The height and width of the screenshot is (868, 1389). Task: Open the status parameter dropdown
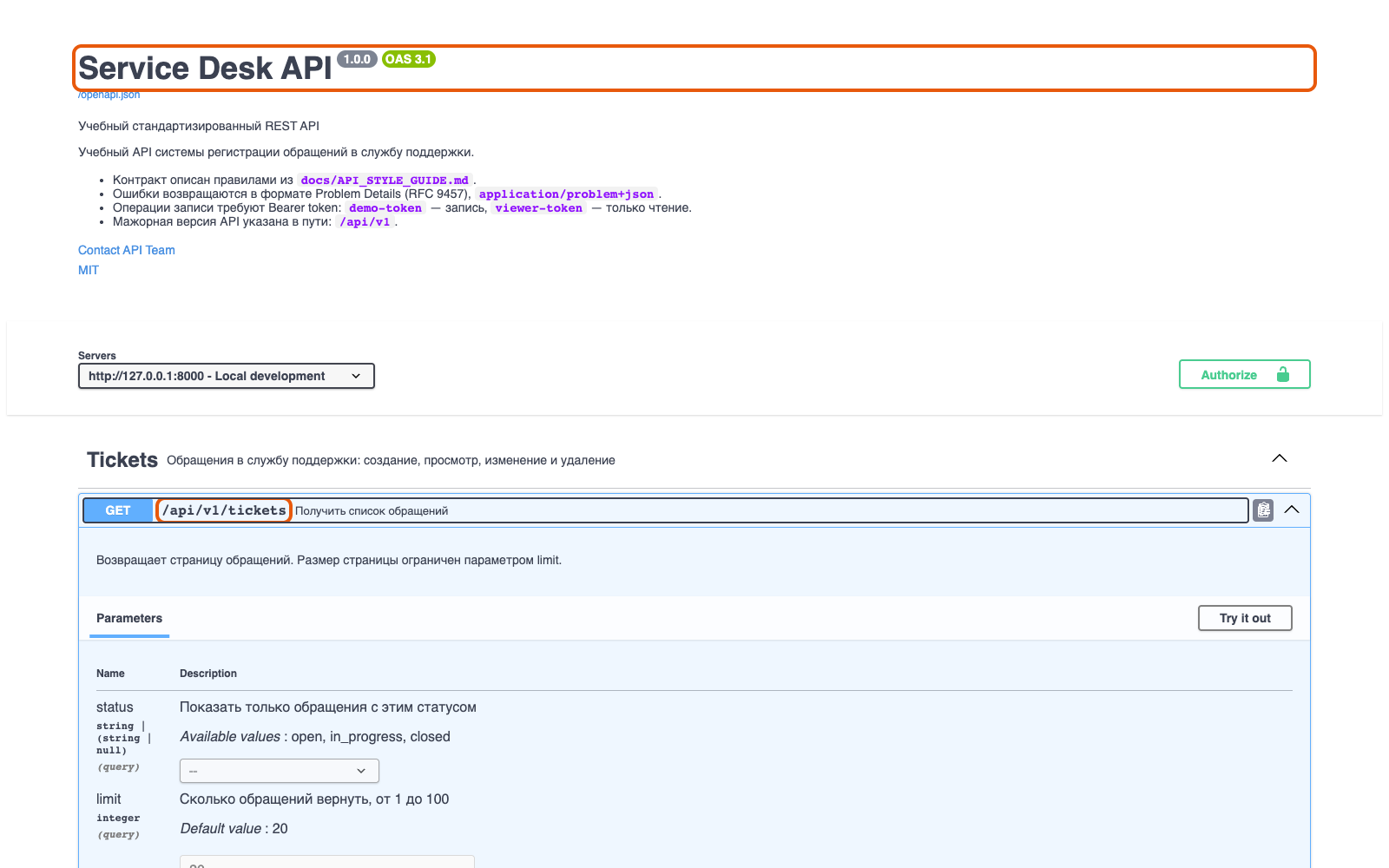280,771
